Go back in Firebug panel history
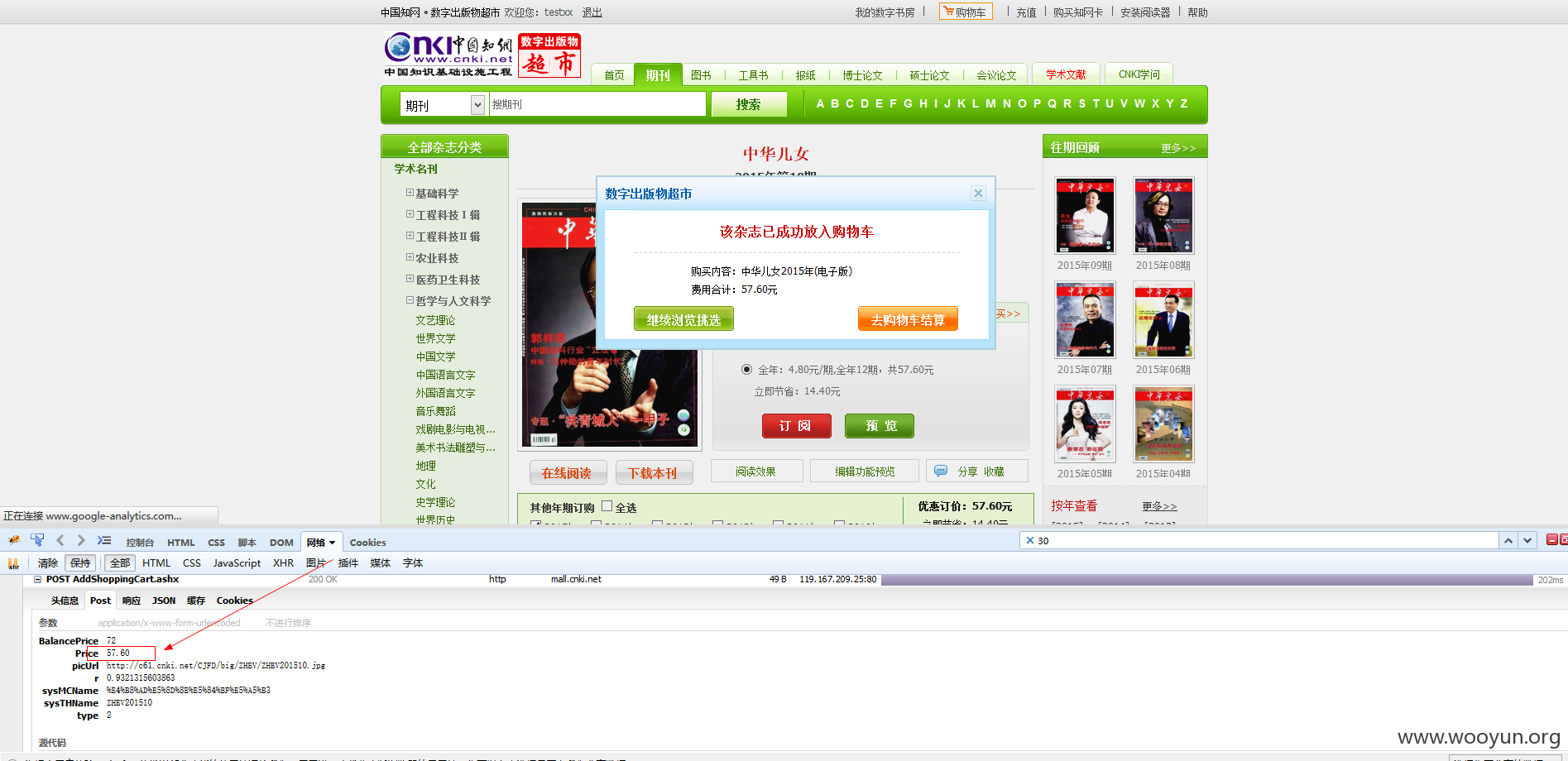1568x761 pixels. pos(60,540)
